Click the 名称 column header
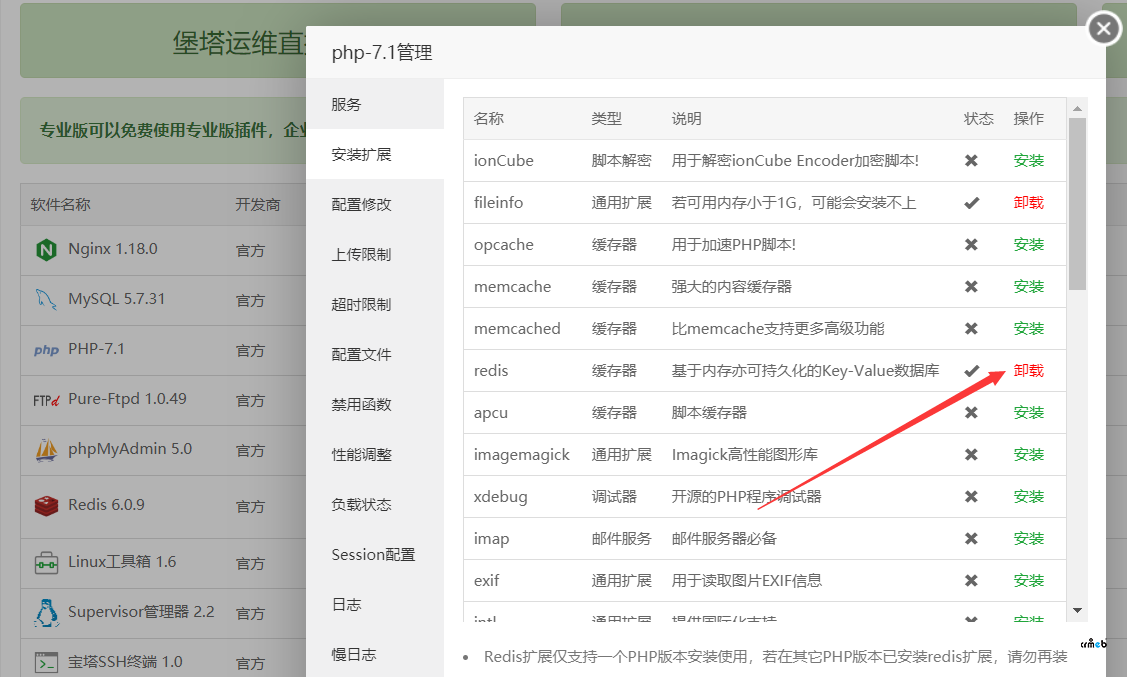 pyautogui.click(x=489, y=119)
